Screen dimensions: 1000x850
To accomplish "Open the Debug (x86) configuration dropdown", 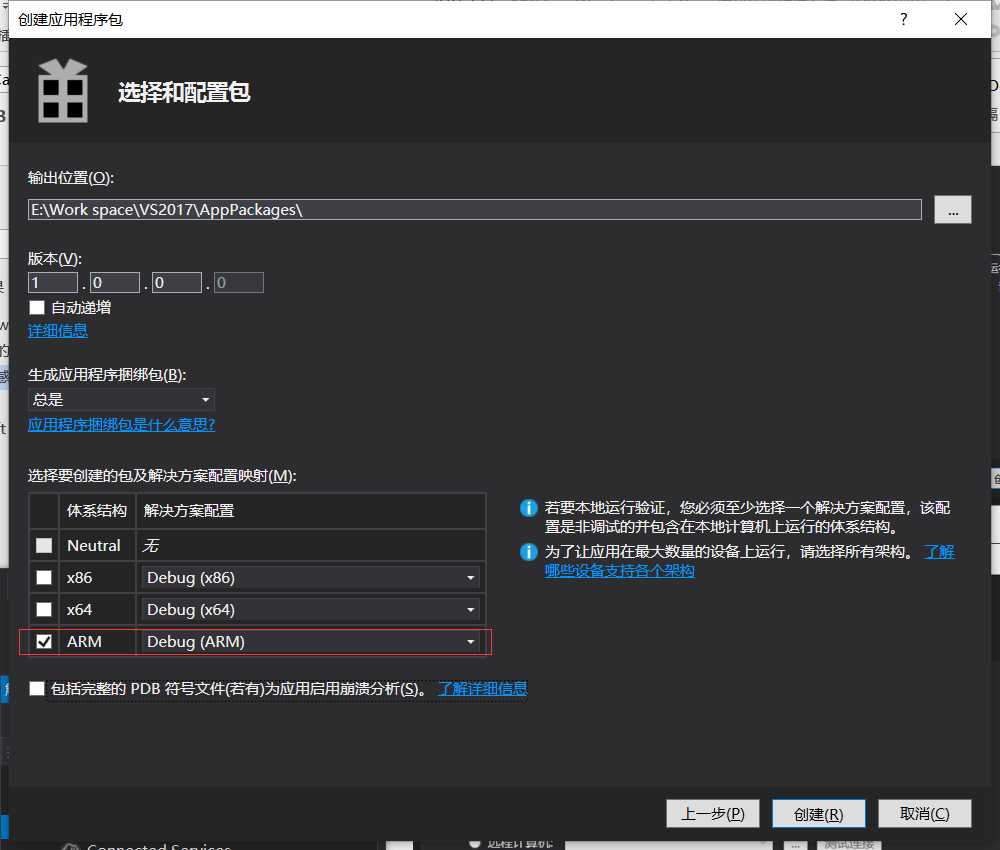I will 310,577.
